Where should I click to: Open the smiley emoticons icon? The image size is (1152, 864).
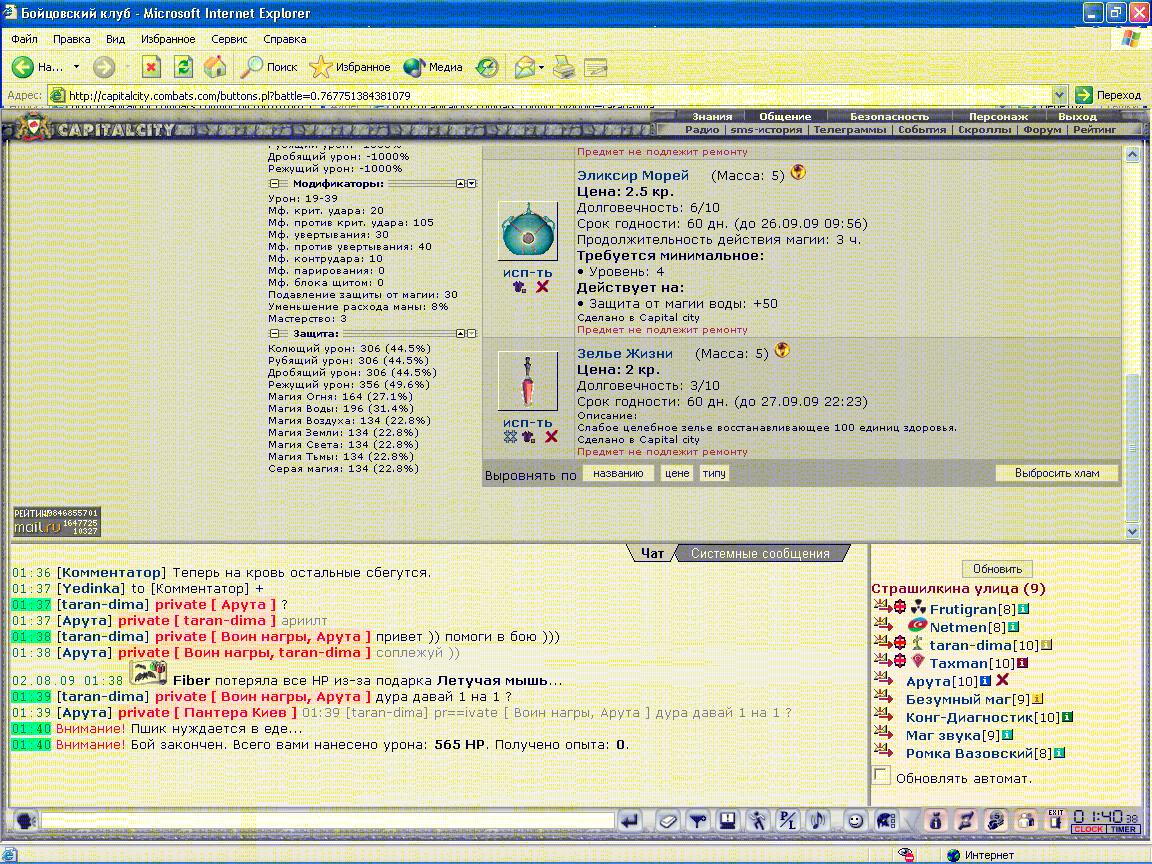pos(854,821)
